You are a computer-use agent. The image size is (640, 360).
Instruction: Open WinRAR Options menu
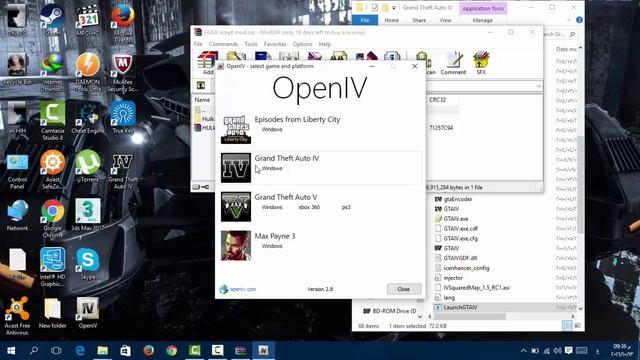click(x=302, y=44)
